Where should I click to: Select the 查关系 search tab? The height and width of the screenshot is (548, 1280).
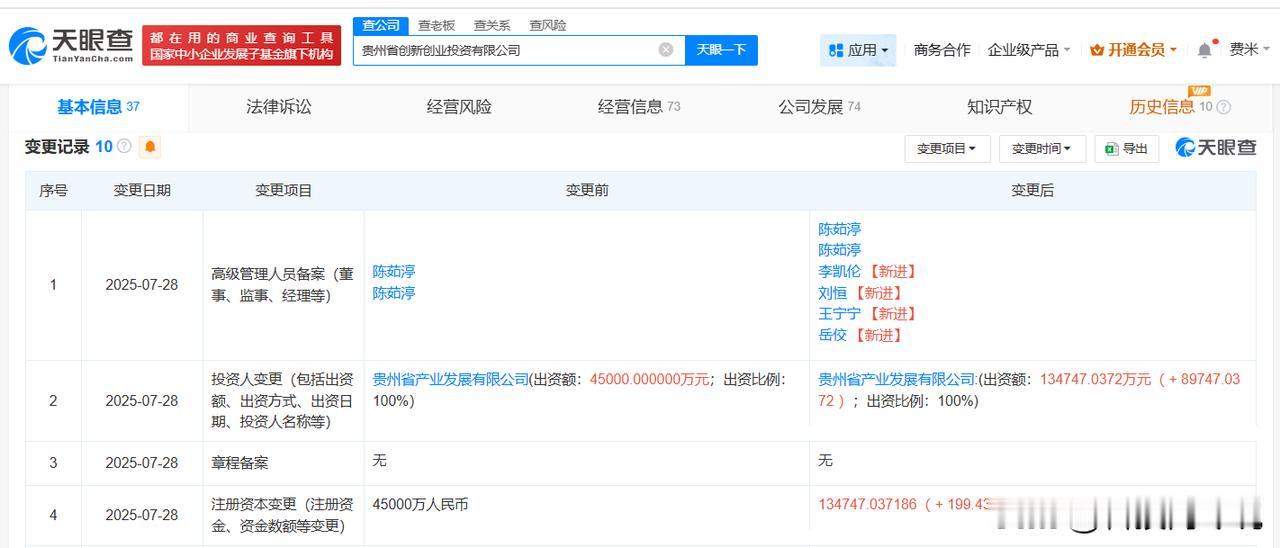[492, 25]
